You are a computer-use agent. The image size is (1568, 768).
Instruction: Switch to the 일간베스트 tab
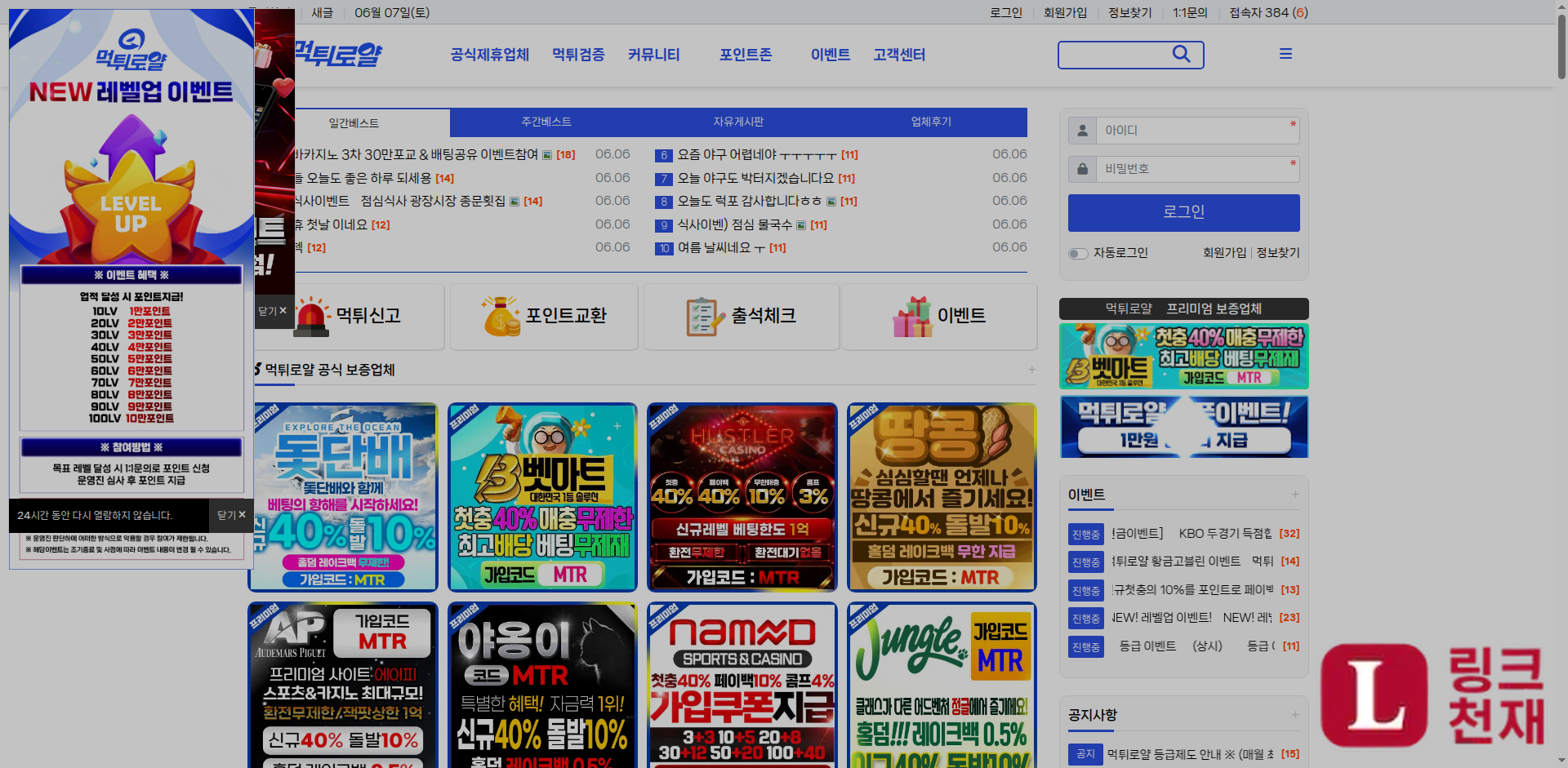click(x=354, y=122)
